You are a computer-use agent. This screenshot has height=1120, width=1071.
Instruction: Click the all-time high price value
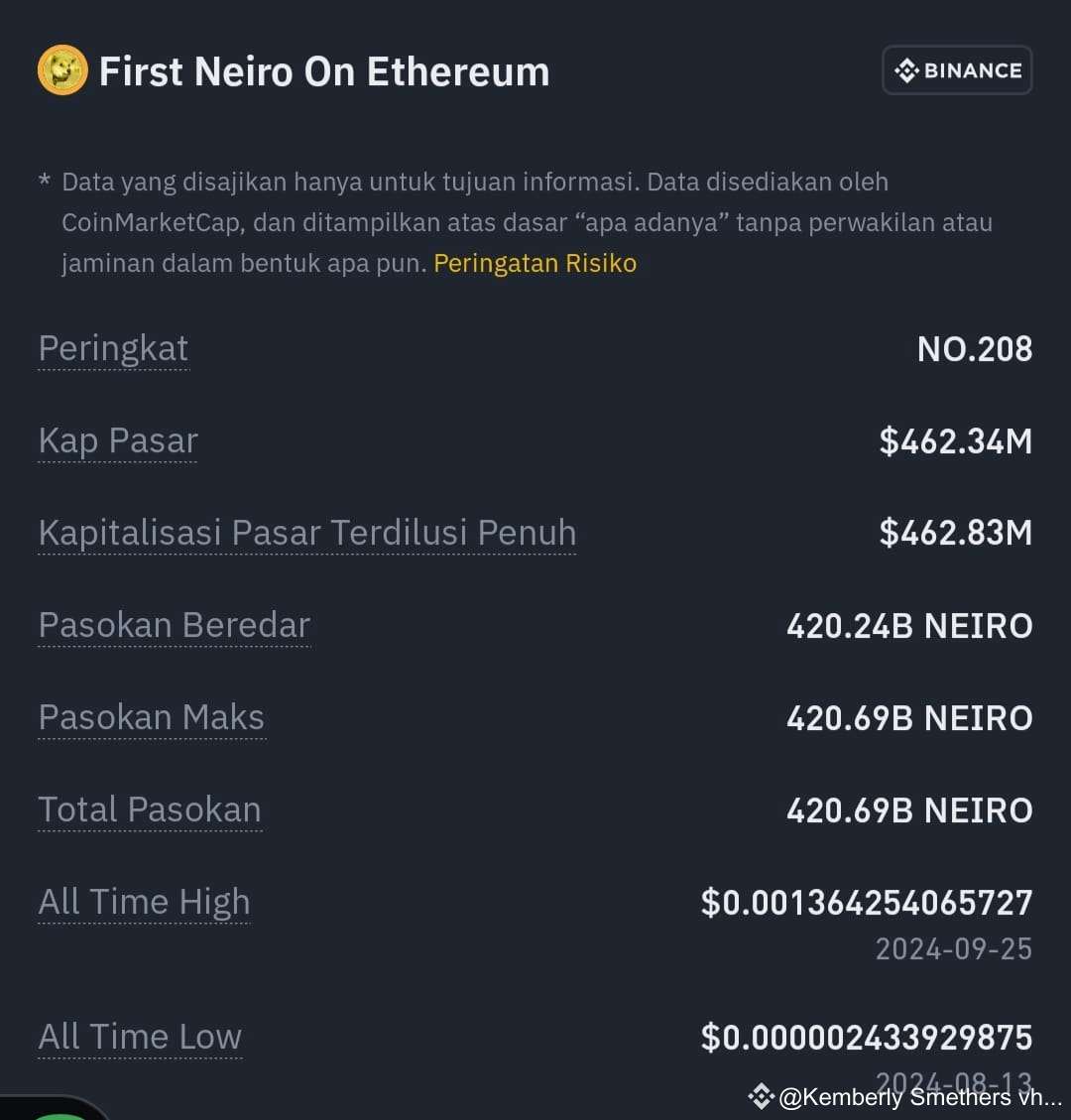tap(867, 903)
